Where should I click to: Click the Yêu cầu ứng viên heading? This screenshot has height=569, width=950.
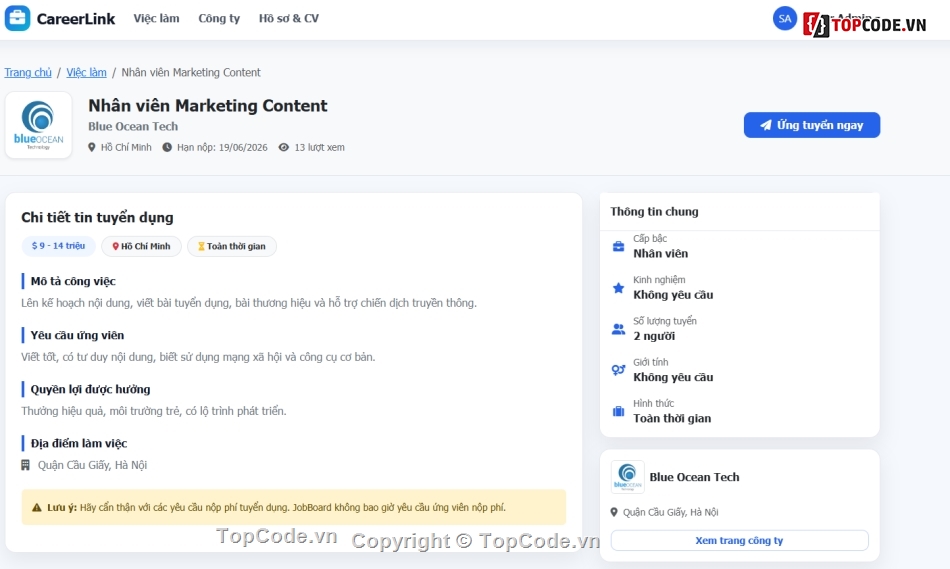(x=77, y=335)
